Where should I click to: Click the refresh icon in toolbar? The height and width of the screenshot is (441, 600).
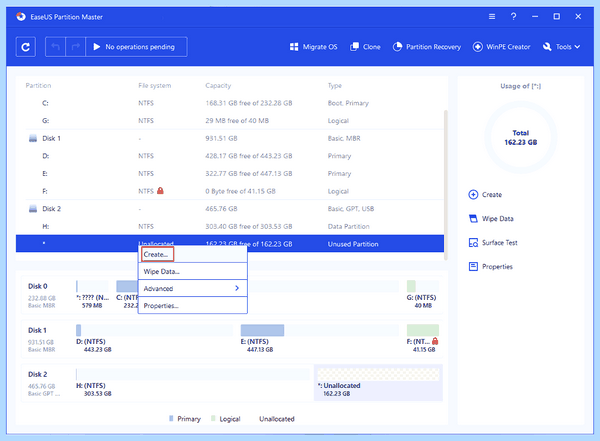click(x=26, y=47)
